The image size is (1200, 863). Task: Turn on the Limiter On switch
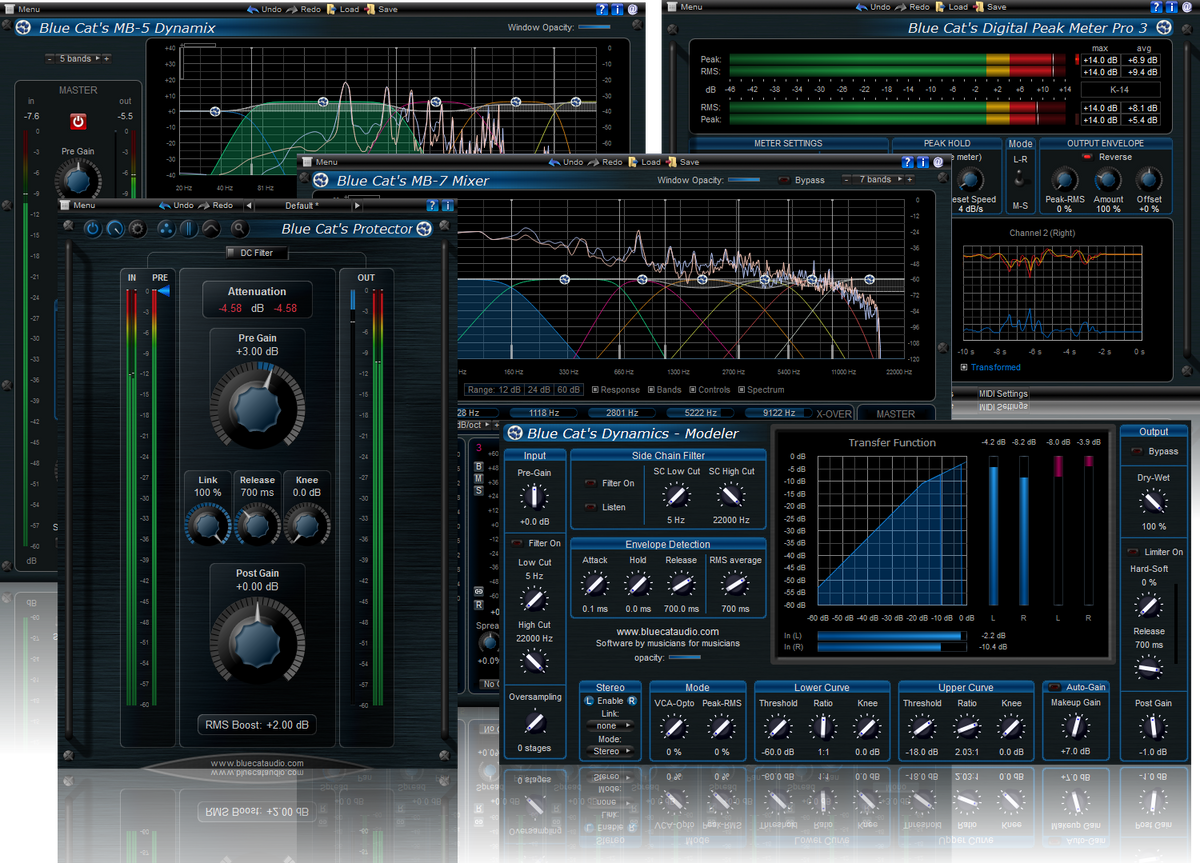point(1132,552)
